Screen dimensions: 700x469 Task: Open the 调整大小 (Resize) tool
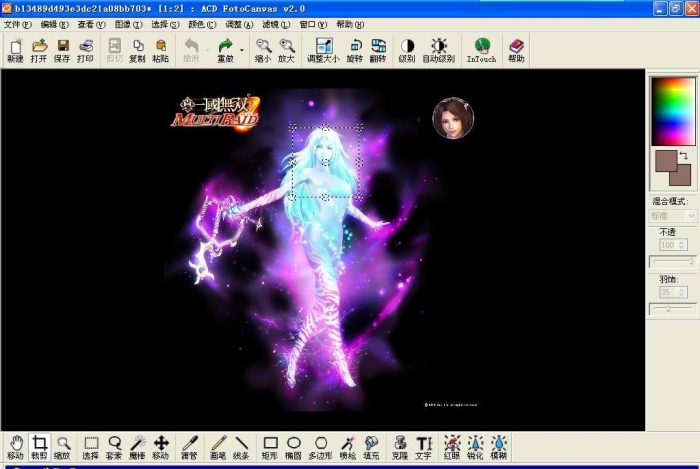click(324, 50)
